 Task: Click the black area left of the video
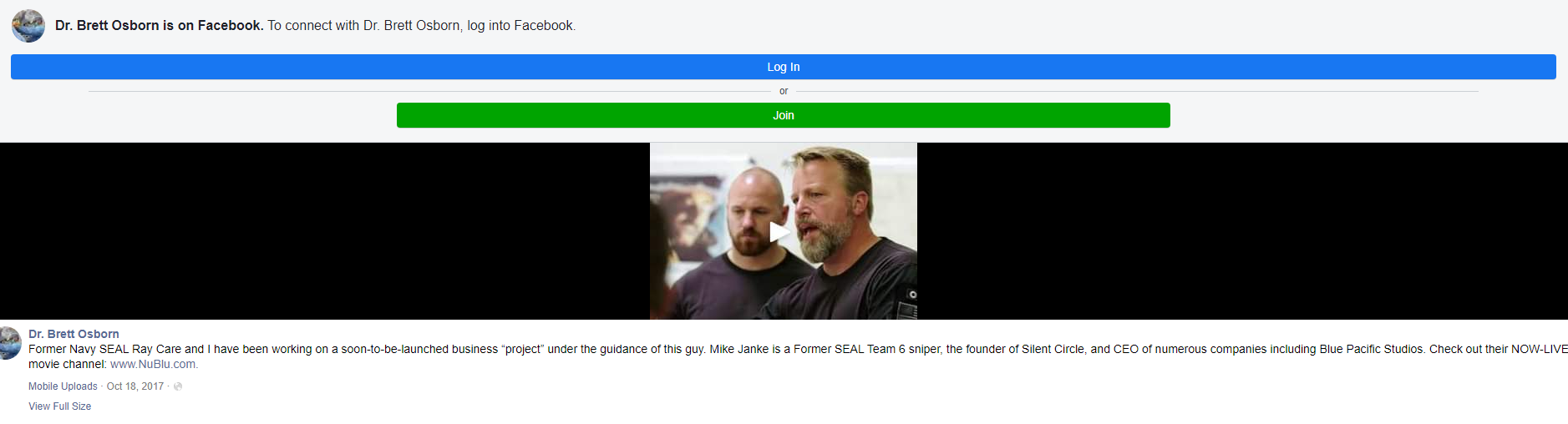(325, 231)
